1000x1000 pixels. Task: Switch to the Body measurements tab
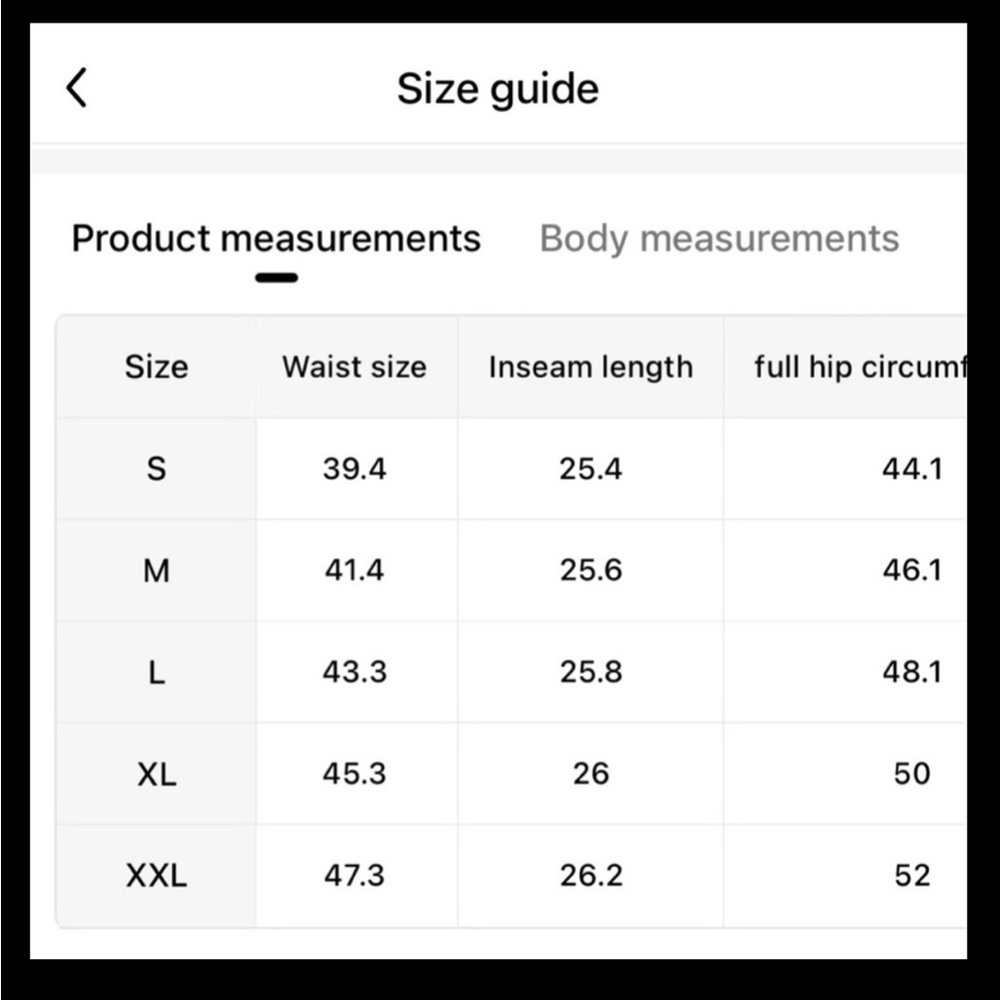[x=719, y=239]
